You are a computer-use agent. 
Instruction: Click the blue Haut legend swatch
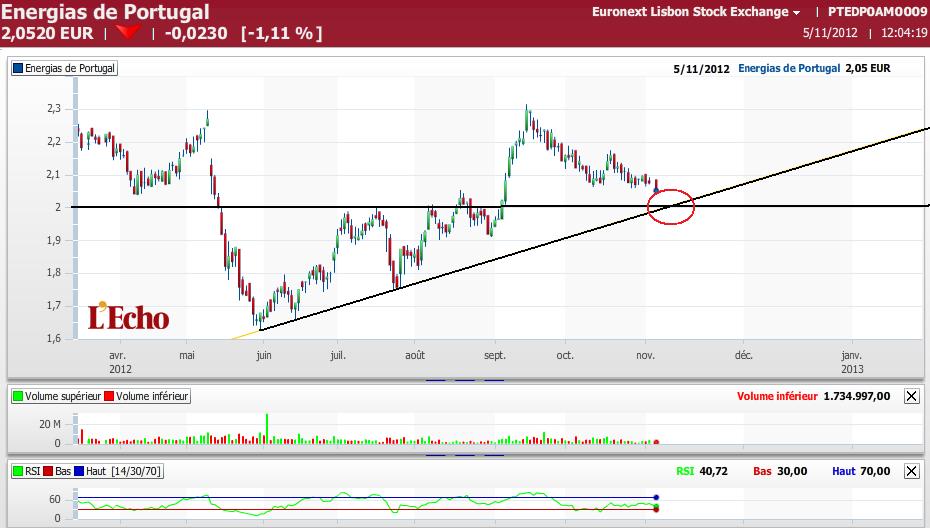click(x=79, y=471)
